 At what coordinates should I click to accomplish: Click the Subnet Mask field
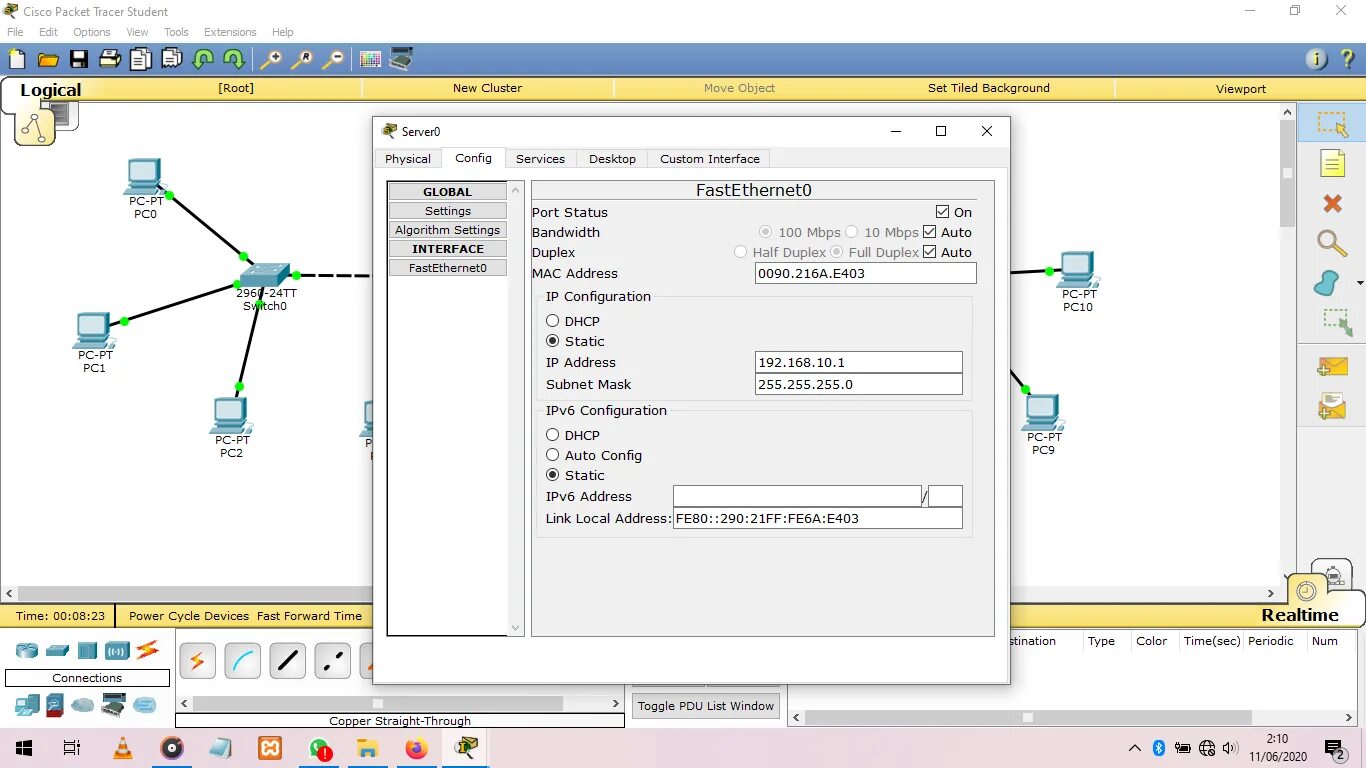(859, 384)
